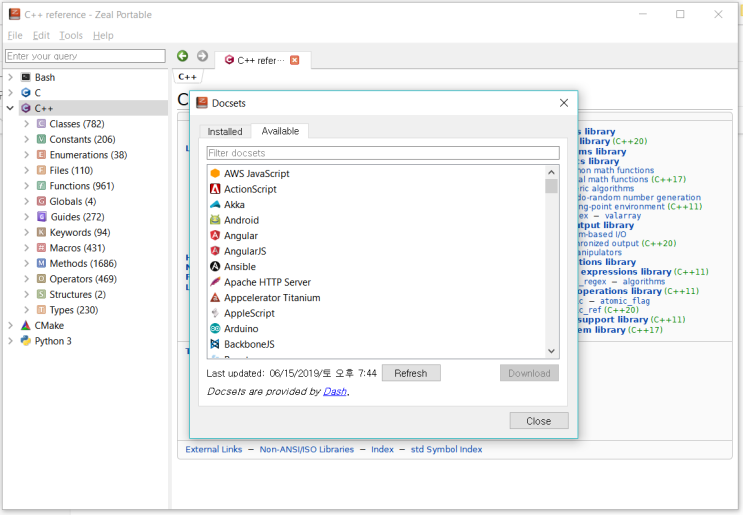Expand the Python 3 docset tree node
The width and height of the screenshot is (743, 515).
(10, 341)
